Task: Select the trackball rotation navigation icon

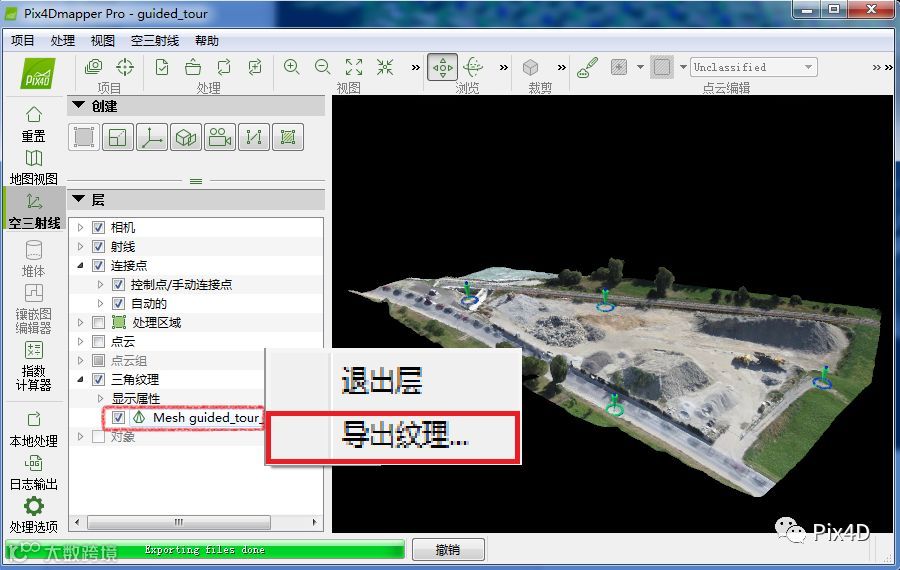Action: [473, 67]
